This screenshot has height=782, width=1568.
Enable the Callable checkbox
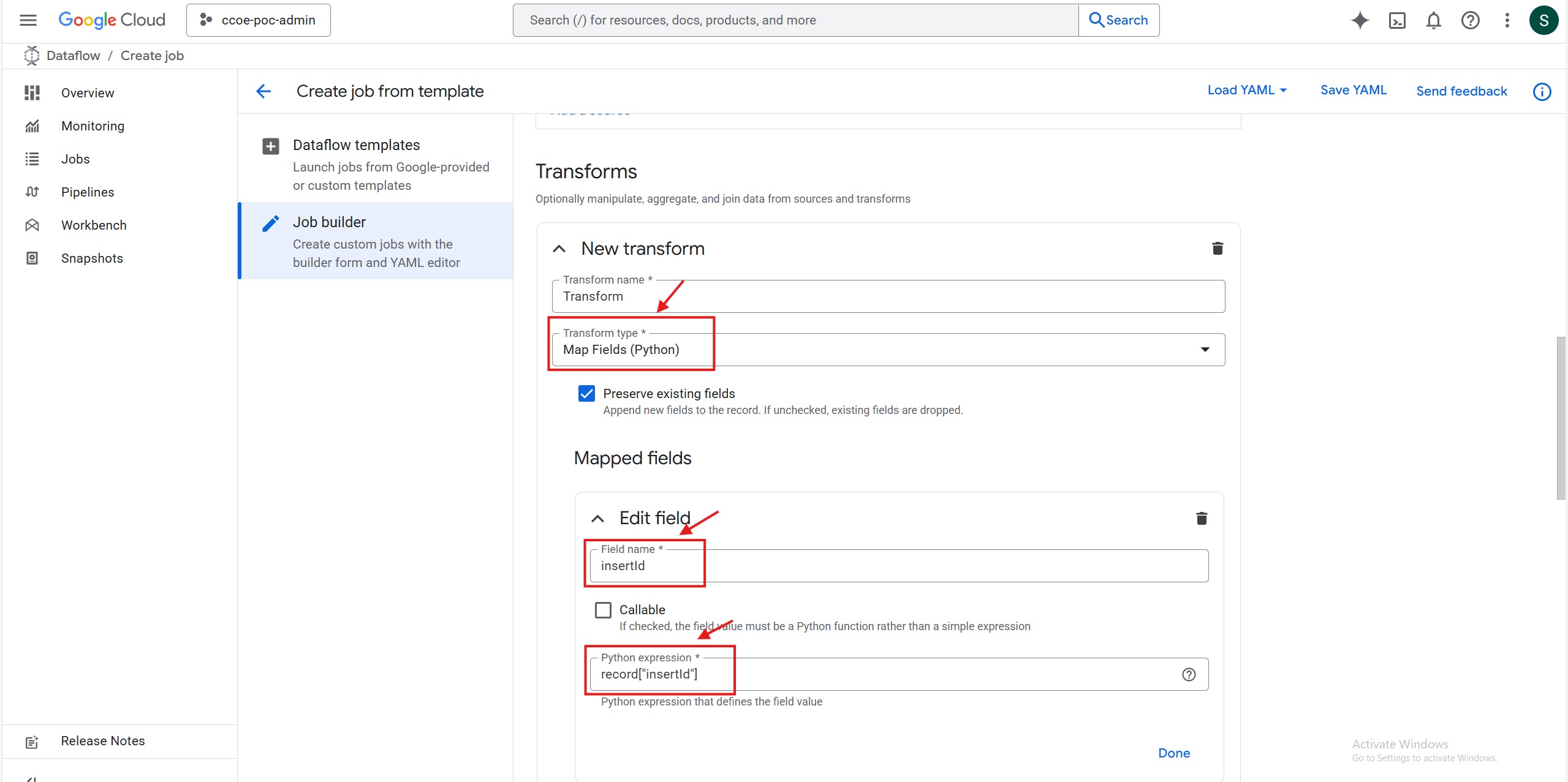pyautogui.click(x=603, y=610)
